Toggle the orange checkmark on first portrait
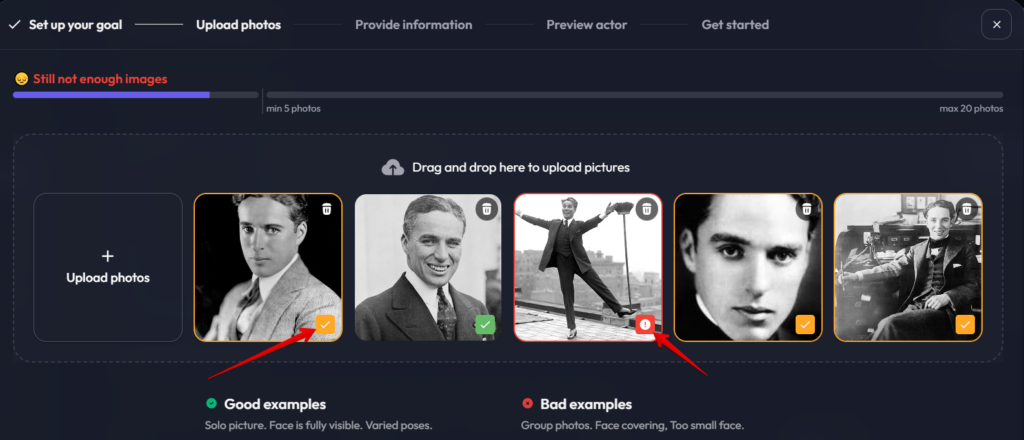 point(325,324)
